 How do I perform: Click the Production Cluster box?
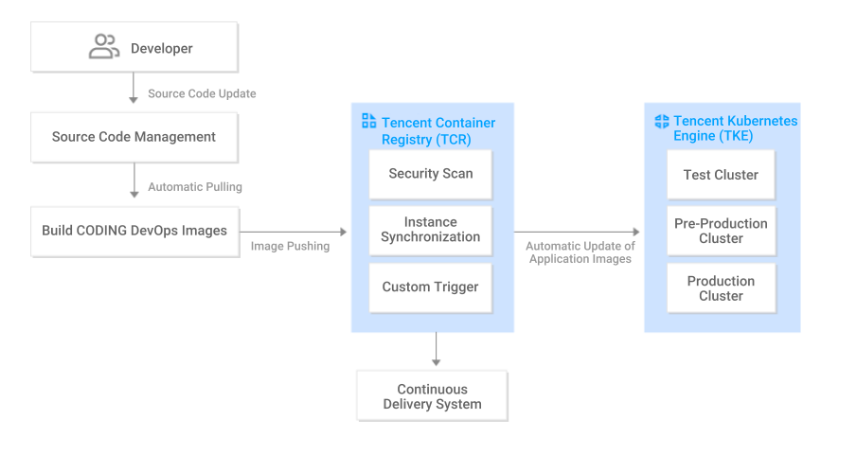pyautogui.click(x=721, y=288)
